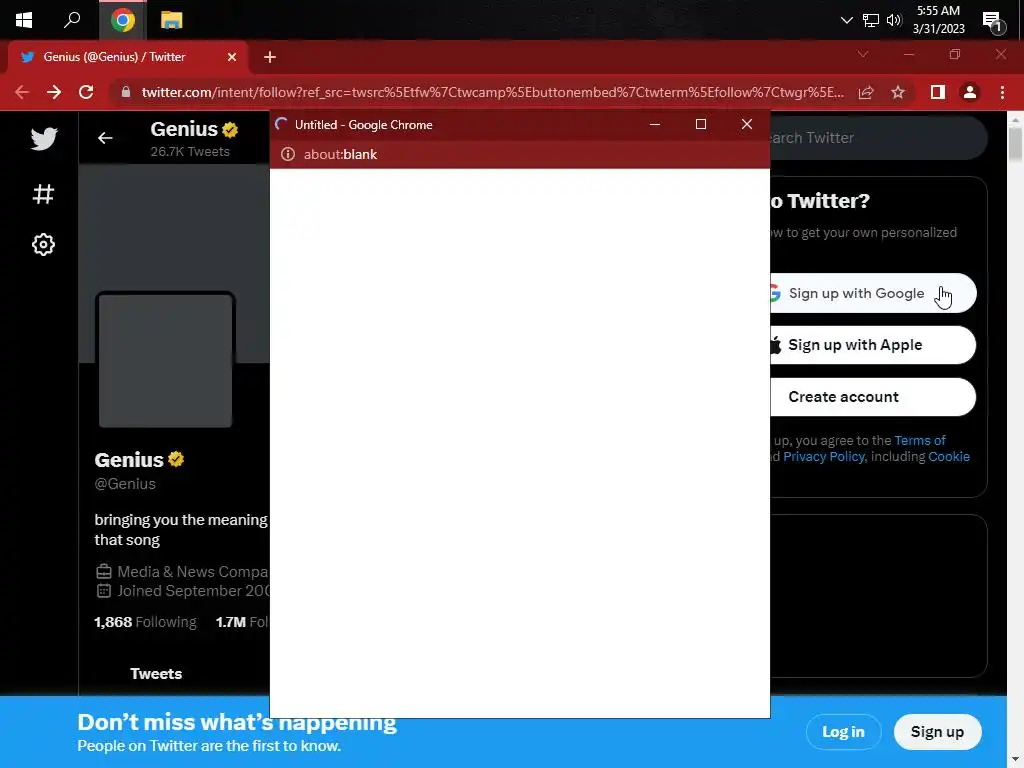Open the Terms of Service link
The image size is (1024, 768).
point(920,441)
